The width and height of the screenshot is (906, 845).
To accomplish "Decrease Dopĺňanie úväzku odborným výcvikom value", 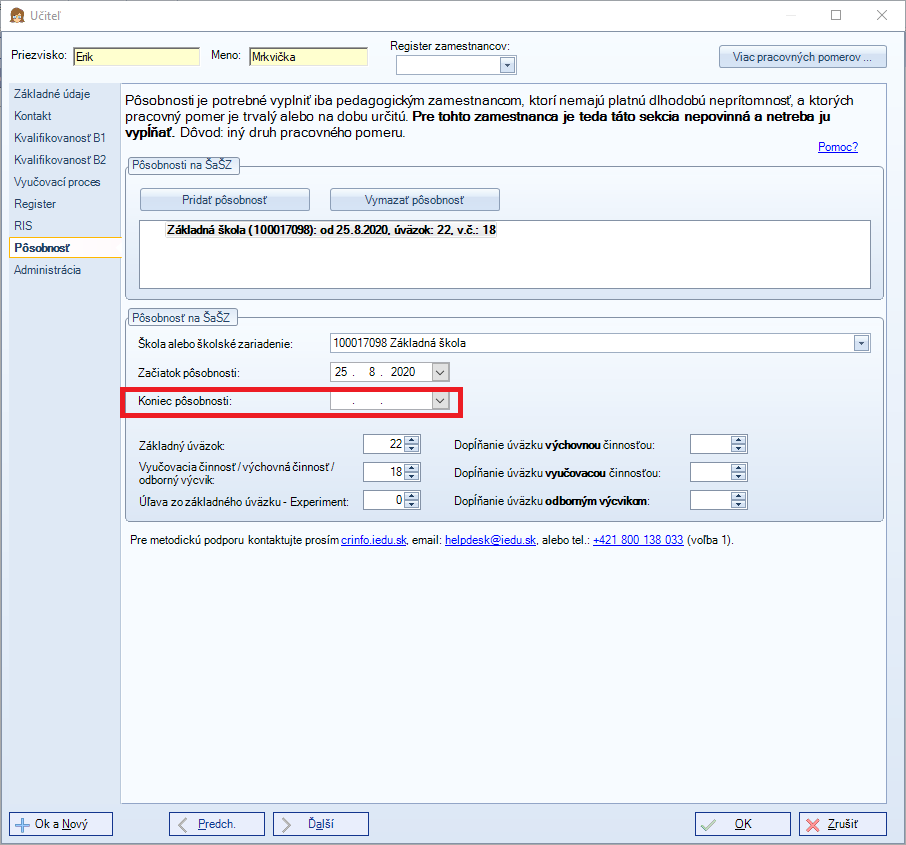I will pyautogui.click(x=738, y=504).
